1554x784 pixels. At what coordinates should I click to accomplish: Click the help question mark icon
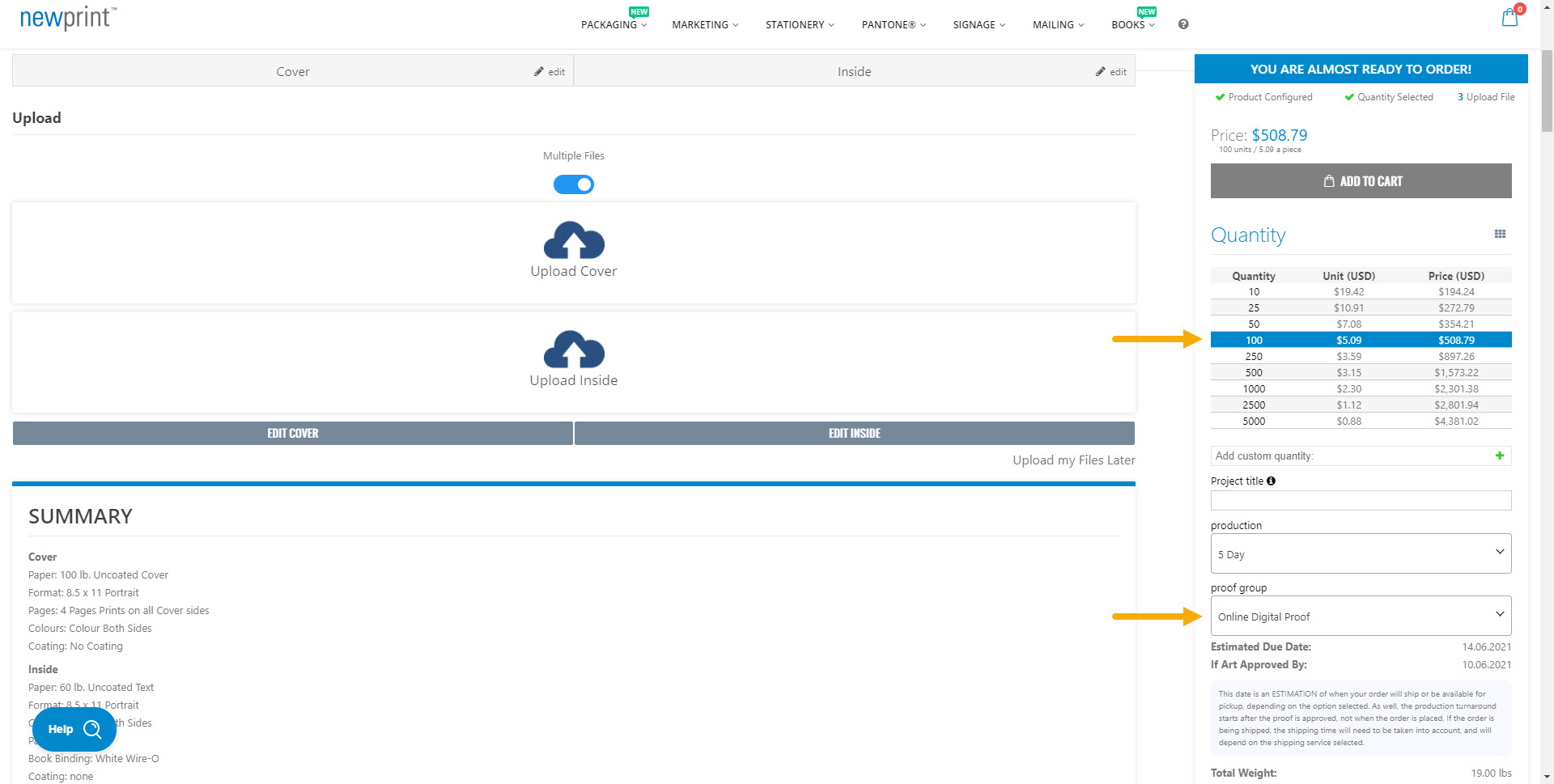pyautogui.click(x=1183, y=24)
